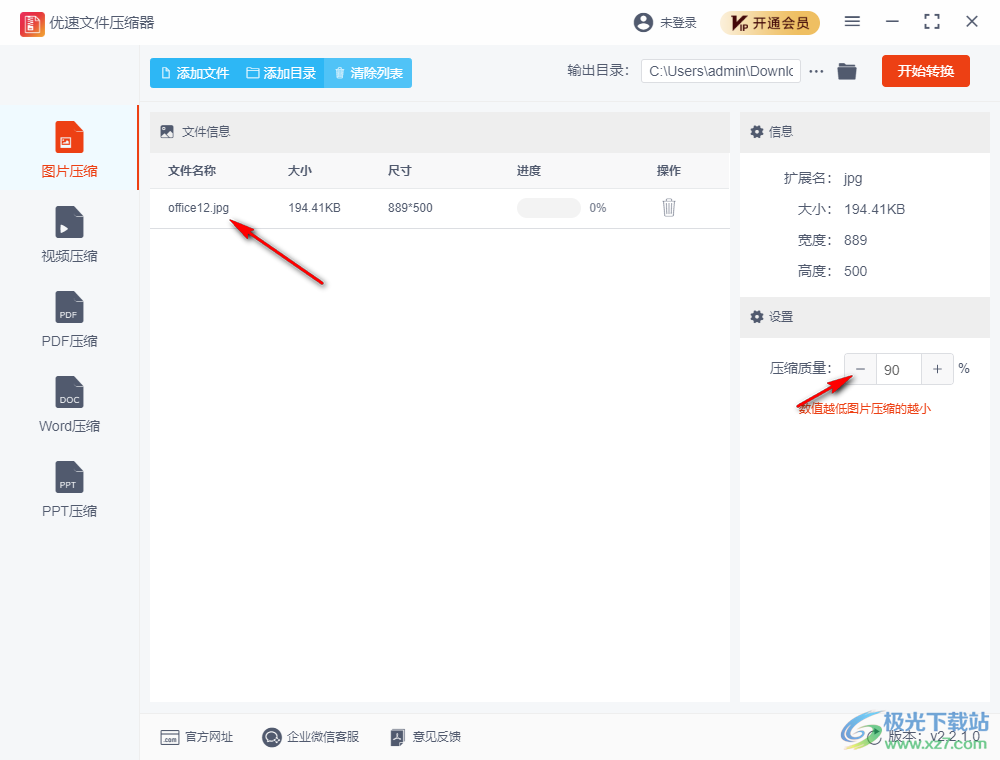Open Word压缩 compression mode

[69, 404]
